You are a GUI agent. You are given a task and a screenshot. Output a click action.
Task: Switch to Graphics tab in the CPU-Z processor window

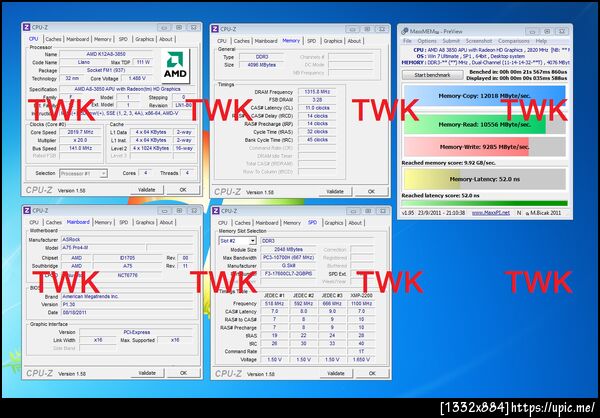tap(145, 39)
